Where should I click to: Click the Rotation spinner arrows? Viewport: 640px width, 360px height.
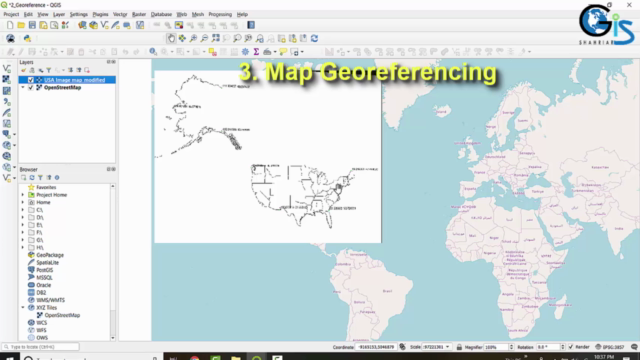(x=563, y=347)
